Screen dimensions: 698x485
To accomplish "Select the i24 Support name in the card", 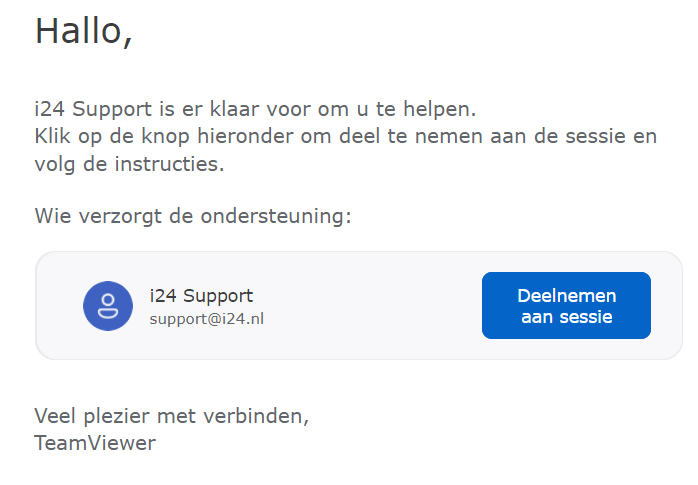I will tap(201, 296).
